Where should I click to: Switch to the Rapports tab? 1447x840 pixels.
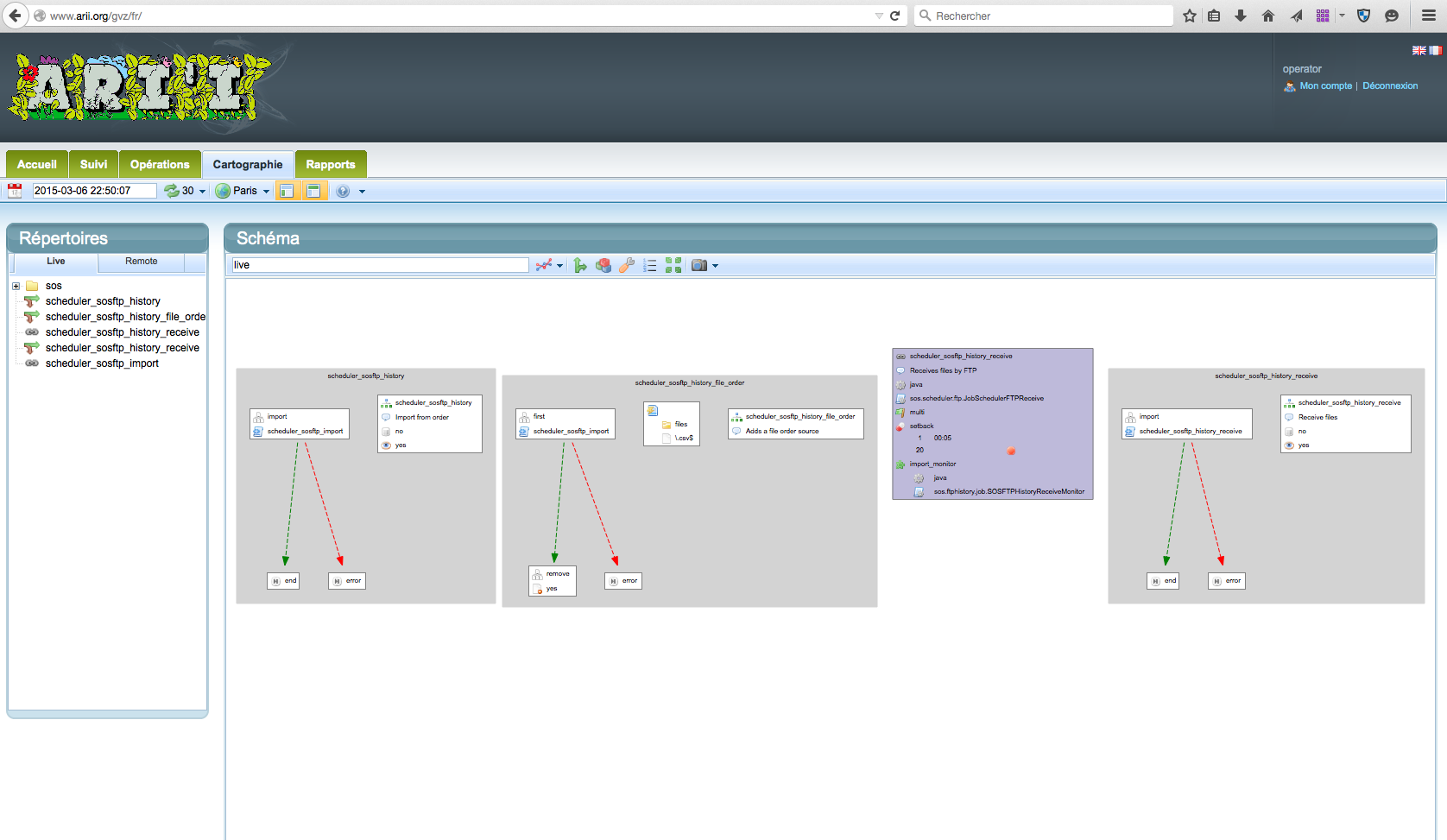(330, 164)
